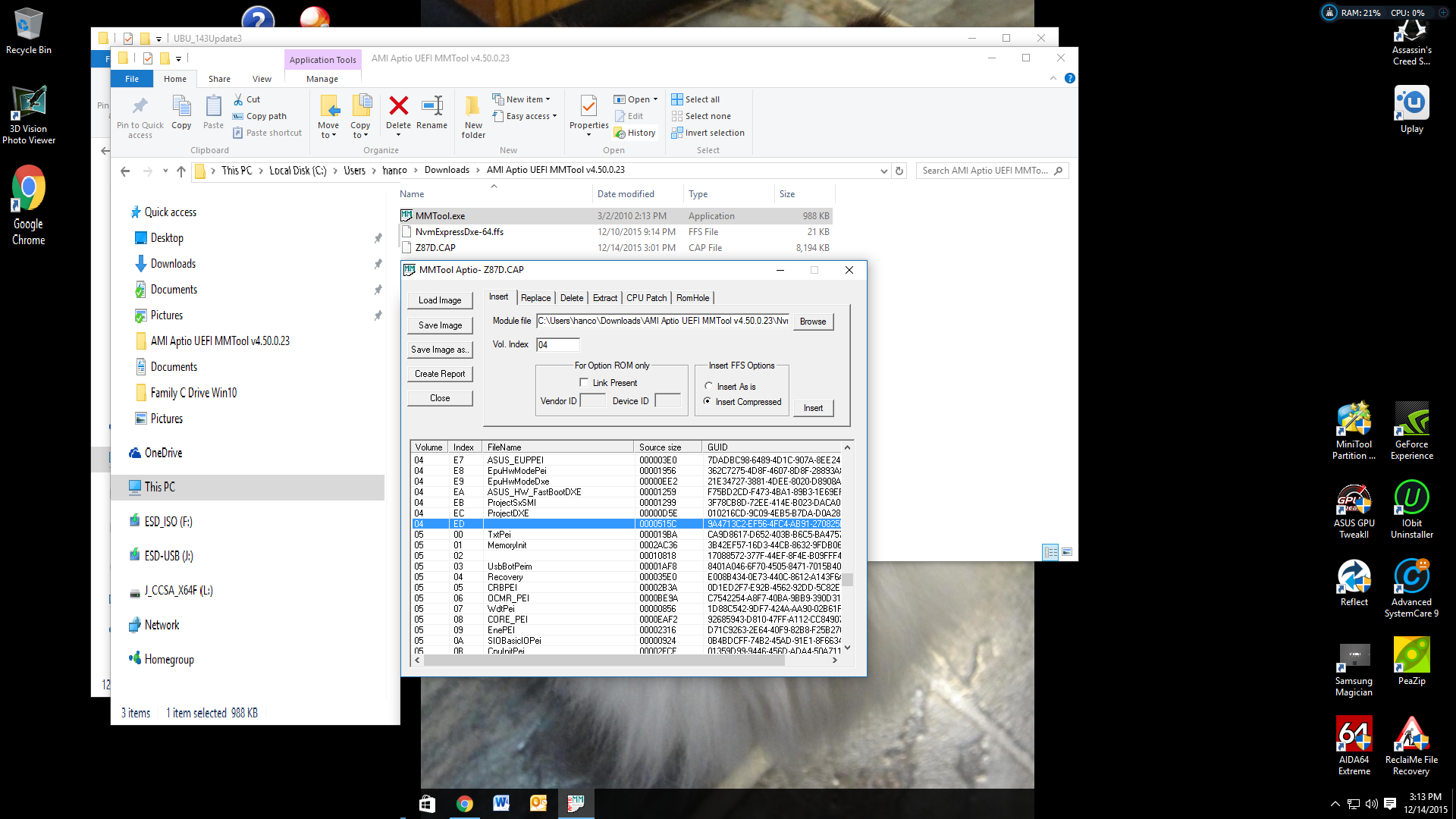
Task: Refresh the Explorer address bar
Action: pyautogui.click(x=899, y=171)
